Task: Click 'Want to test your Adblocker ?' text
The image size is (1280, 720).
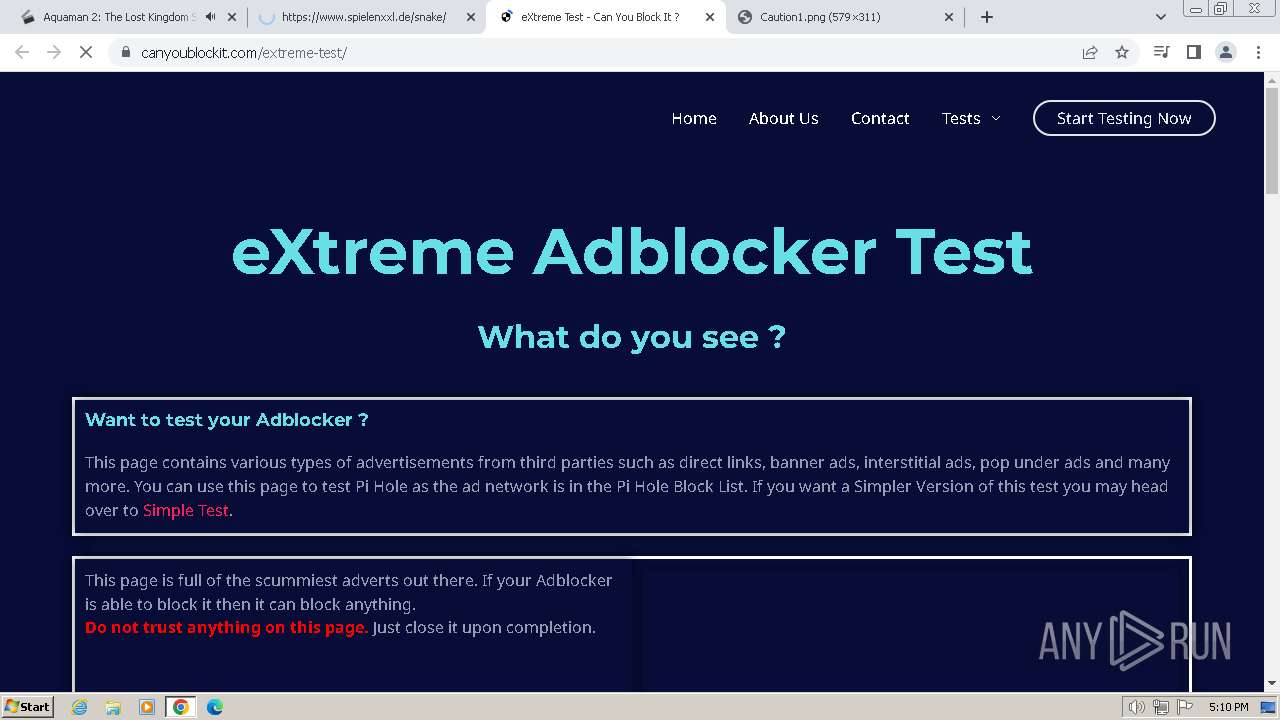Action: coord(227,420)
